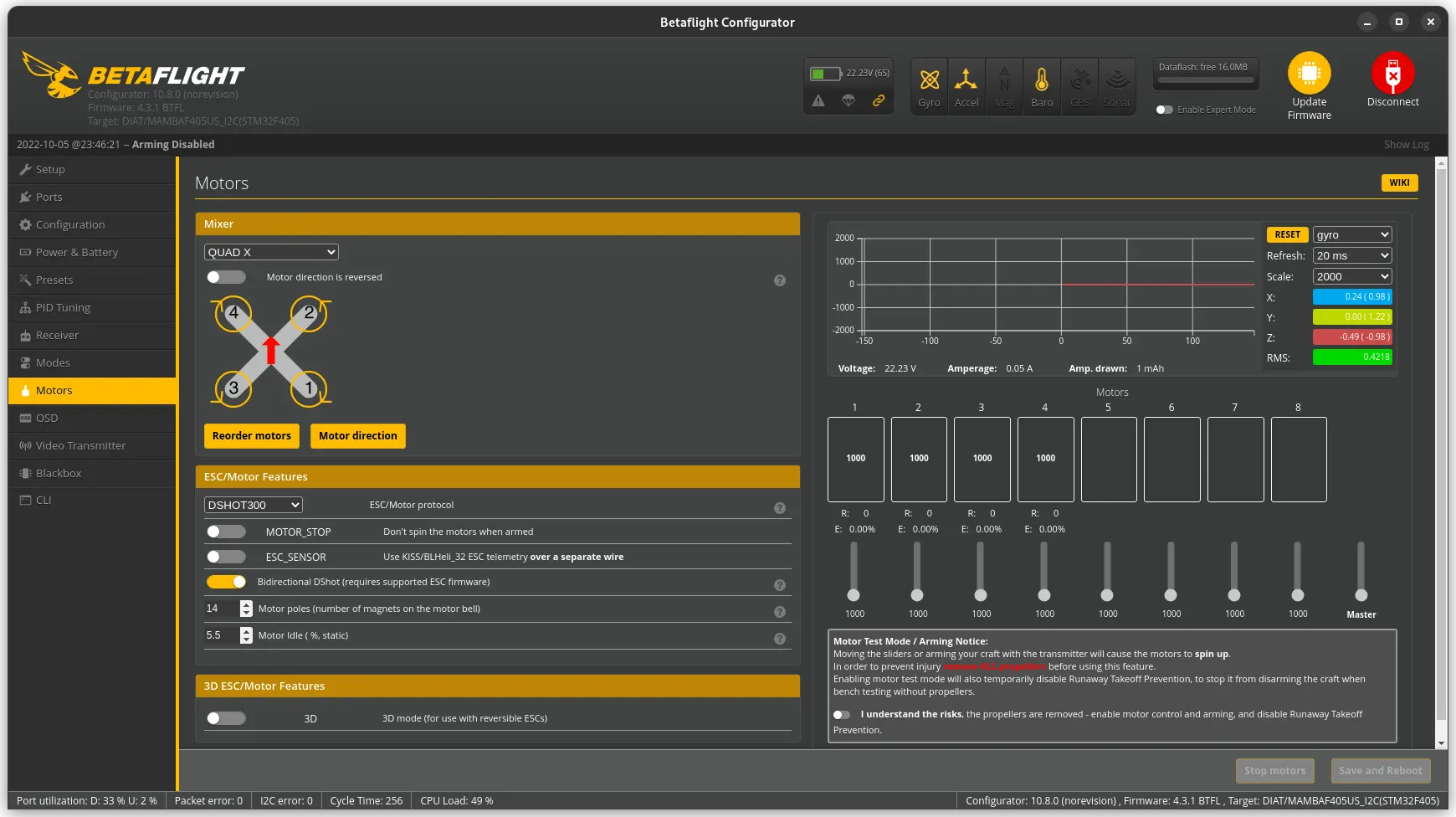Open help for ESC/Motor protocol
Viewport: 1456px width, 817px height.
(x=780, y=508)
